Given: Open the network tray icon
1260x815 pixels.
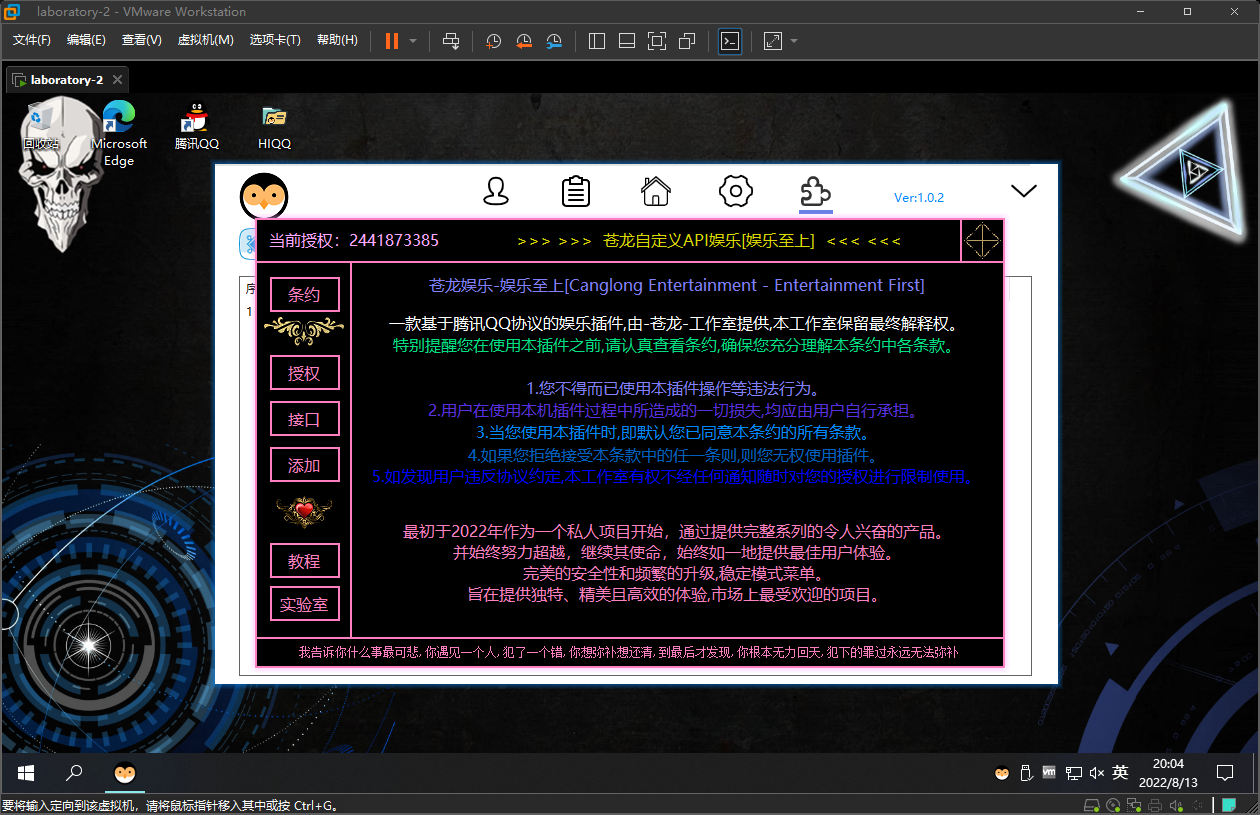Looking at the screenshot, I should pos(1073,773).
